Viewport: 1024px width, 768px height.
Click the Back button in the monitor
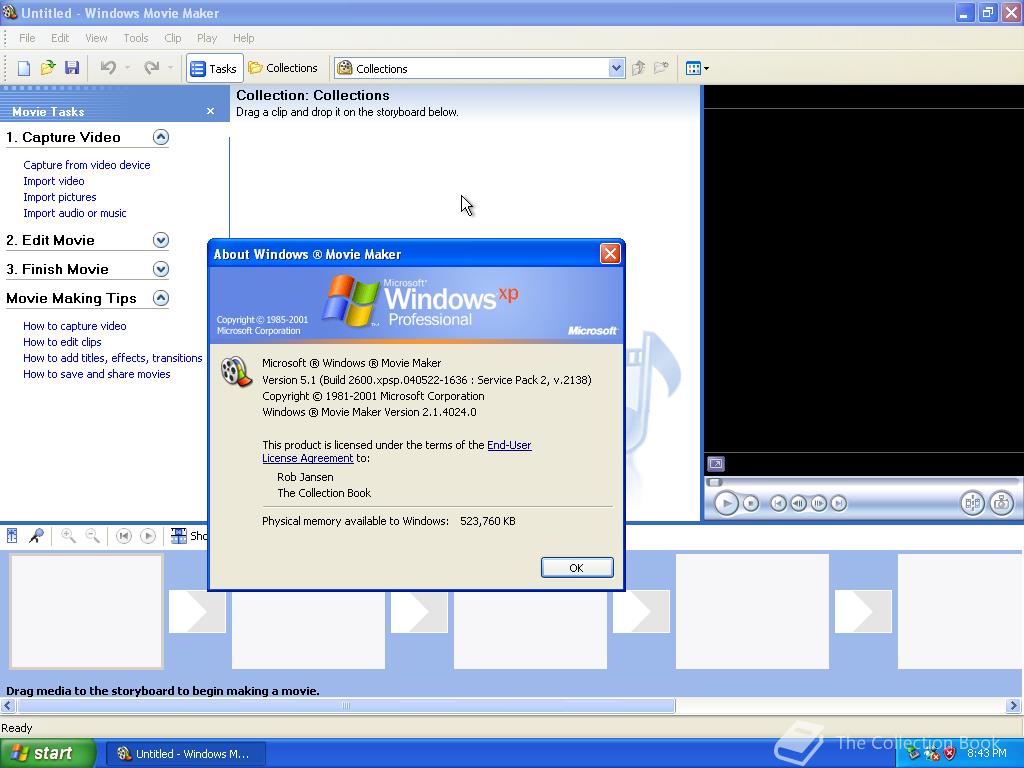778,504
